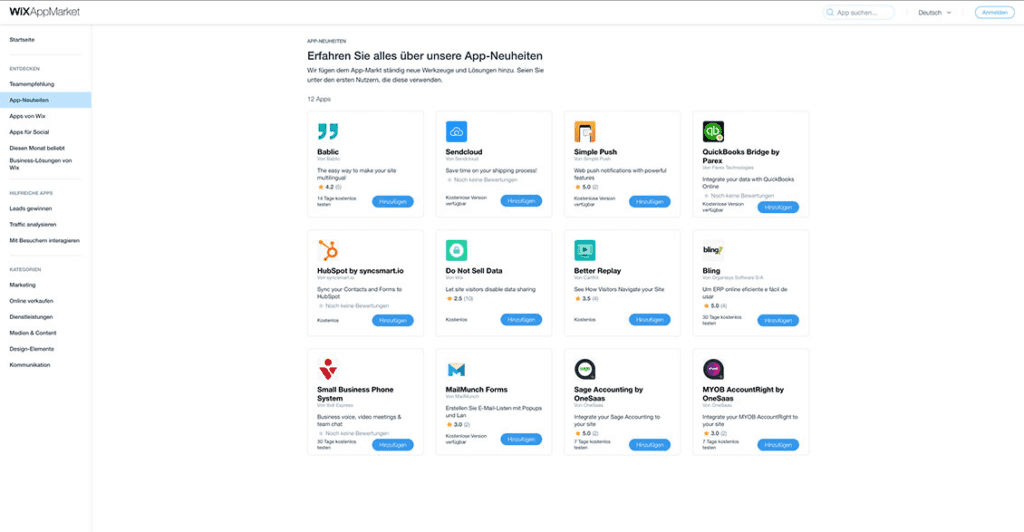Click the 12 Apps count text
Viewport: 1024px width, 532px height.
coord(319,99)
